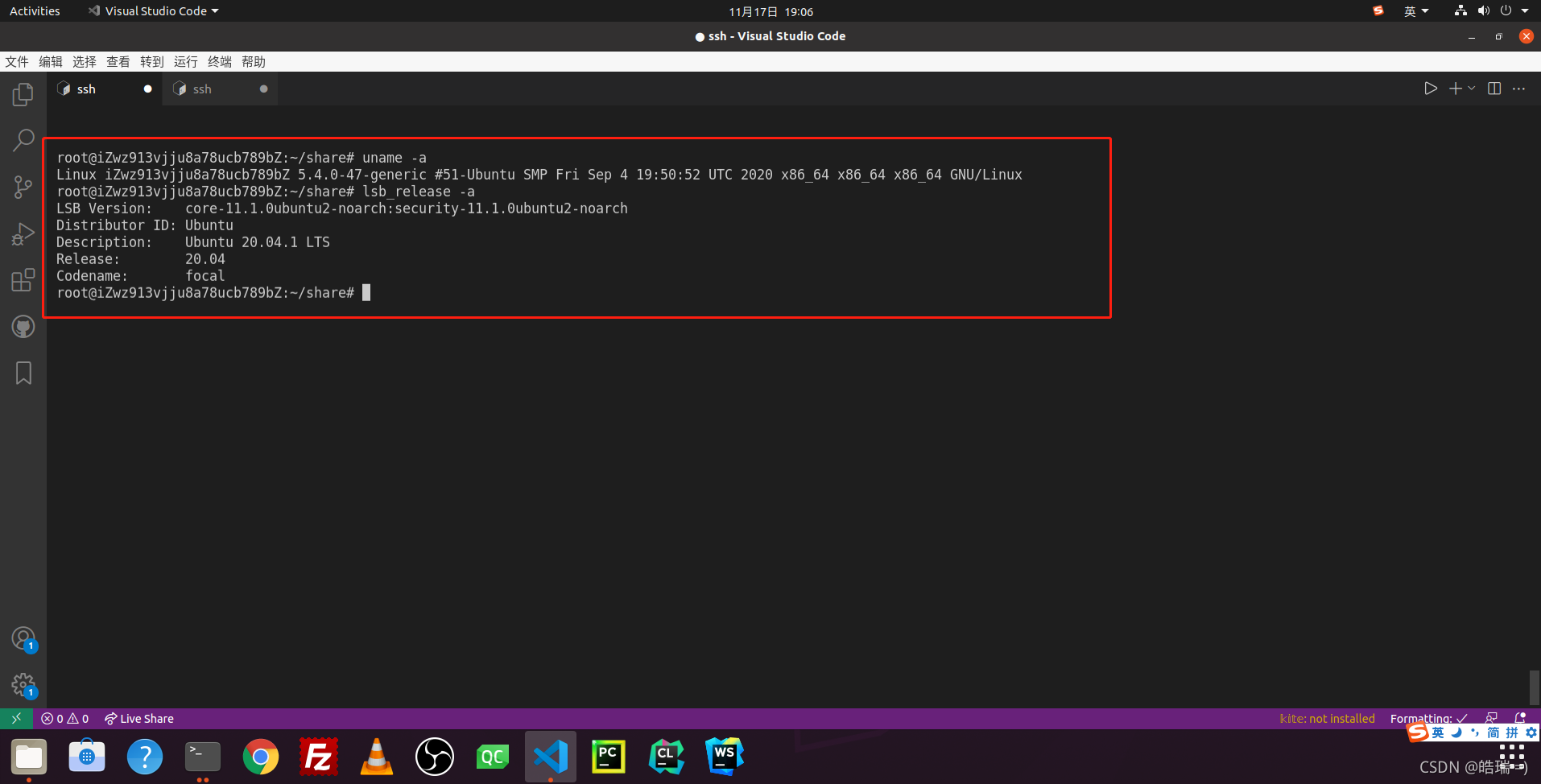The height and width of the screenshot is (784, 1541).
Task: Click unsaved dot on second ssh tab
Action: click(263, 89)
